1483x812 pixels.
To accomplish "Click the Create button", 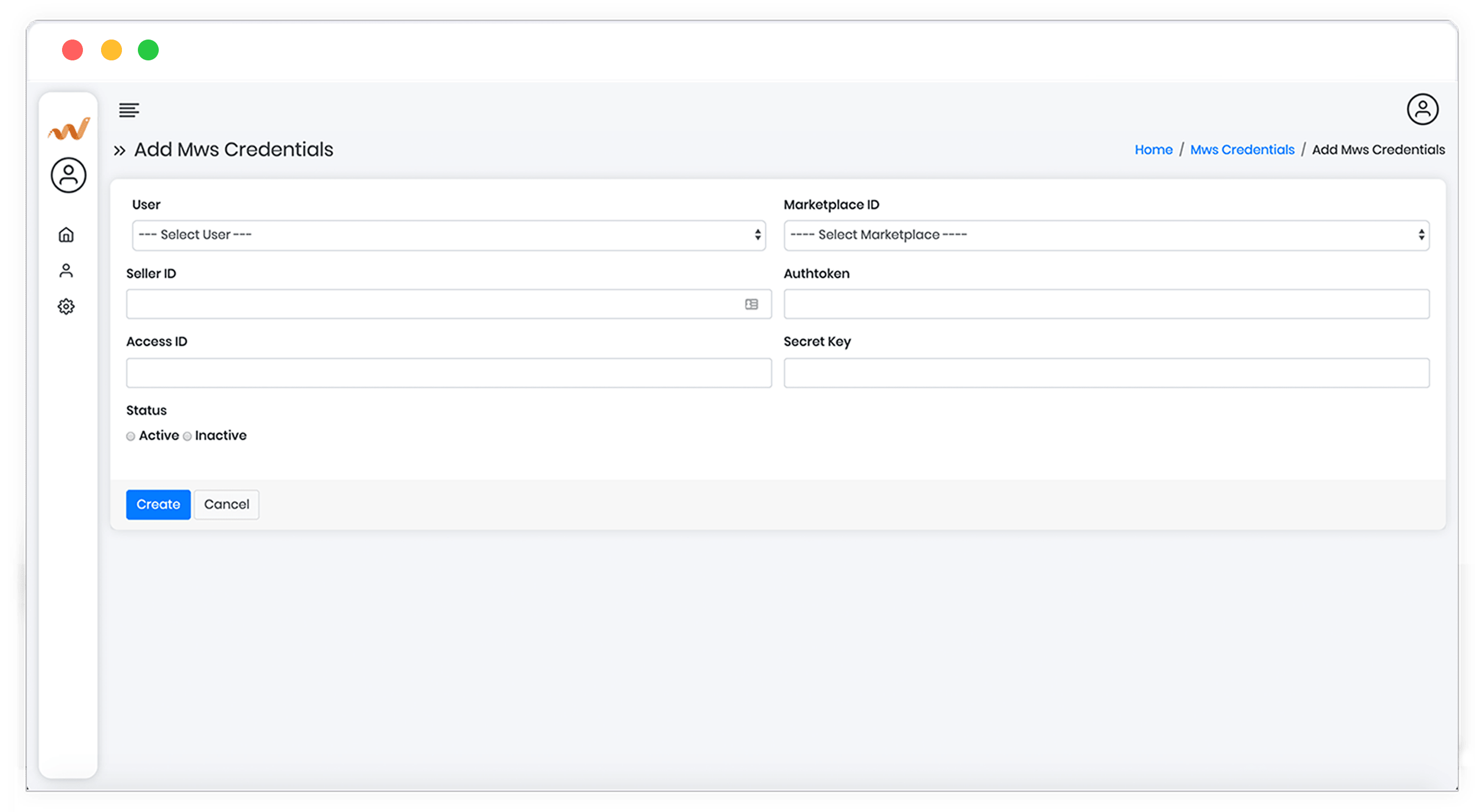I will (x=158, y=505).
